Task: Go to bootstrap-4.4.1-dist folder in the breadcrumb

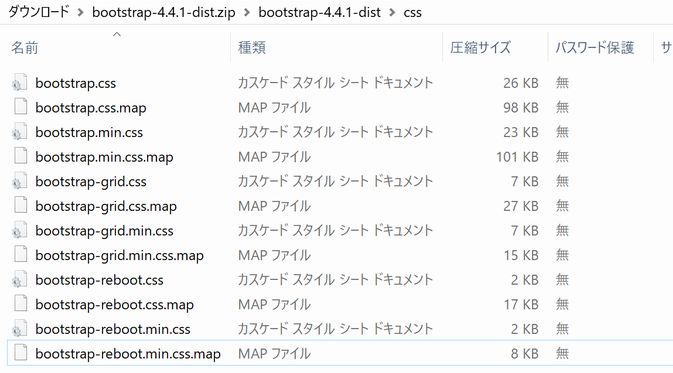Action: (319, 12)
